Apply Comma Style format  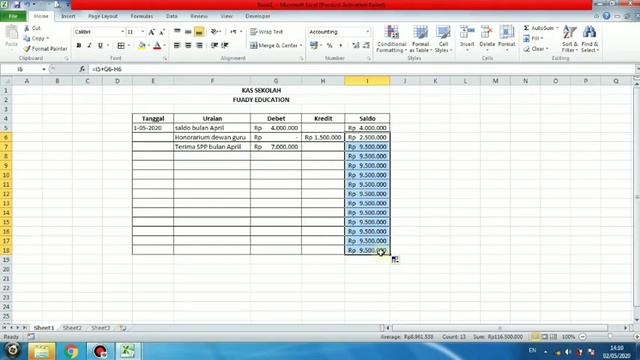pyautogui.click(x=340, y=45)
